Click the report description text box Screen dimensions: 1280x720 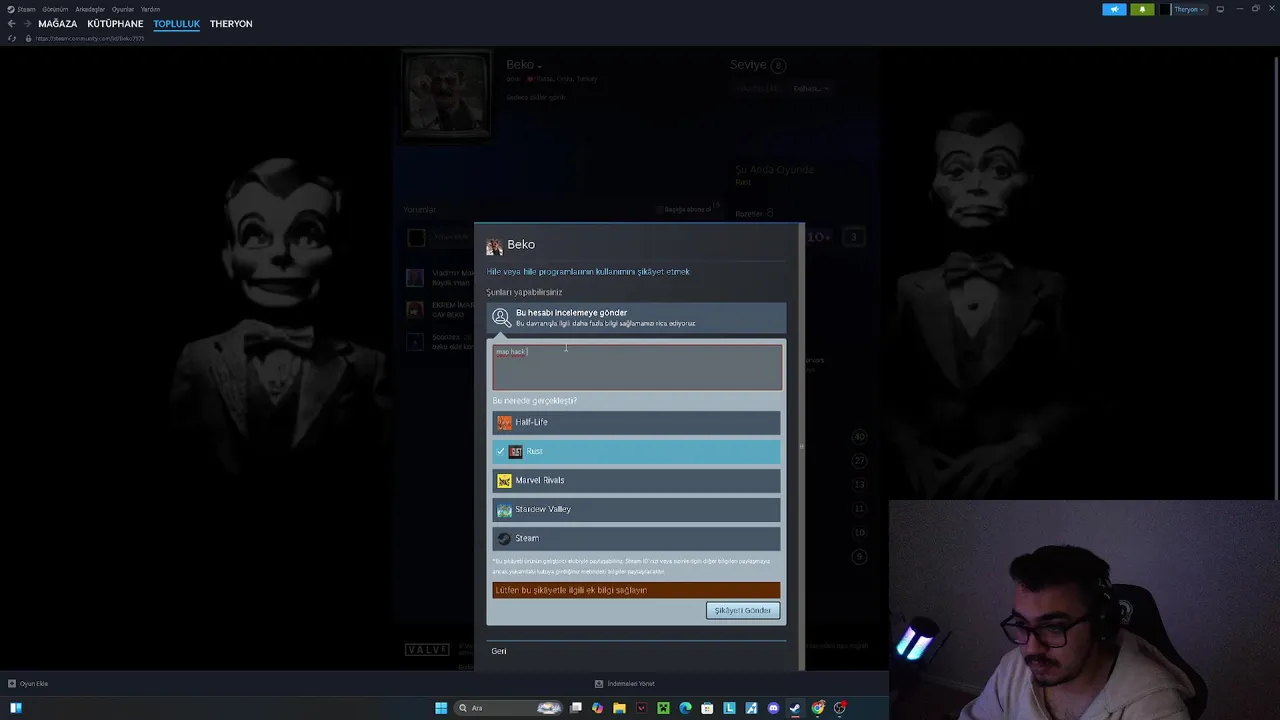pyautogui.click(x=637, y=367)
